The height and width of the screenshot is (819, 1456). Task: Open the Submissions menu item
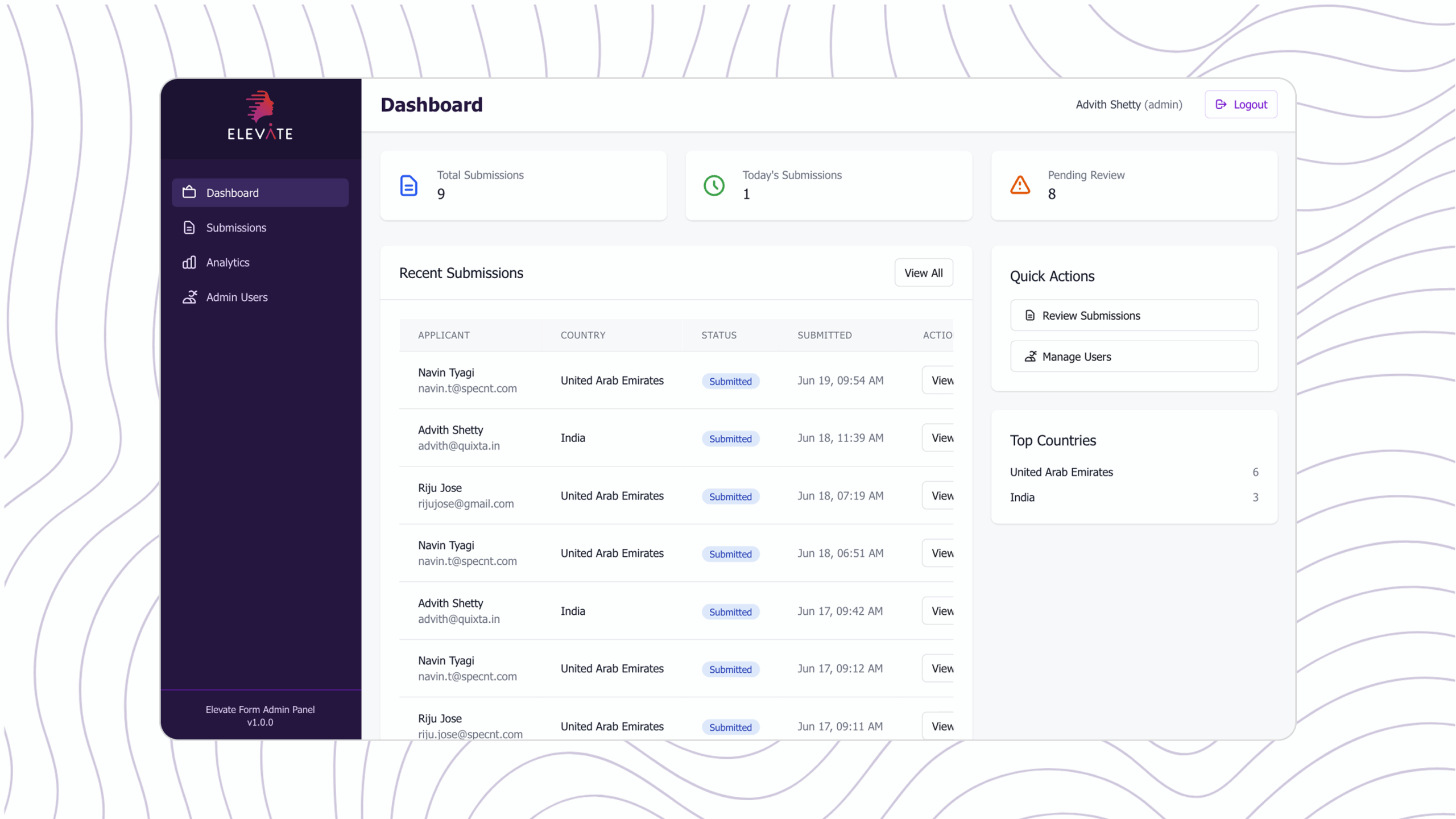click(236, 227)
